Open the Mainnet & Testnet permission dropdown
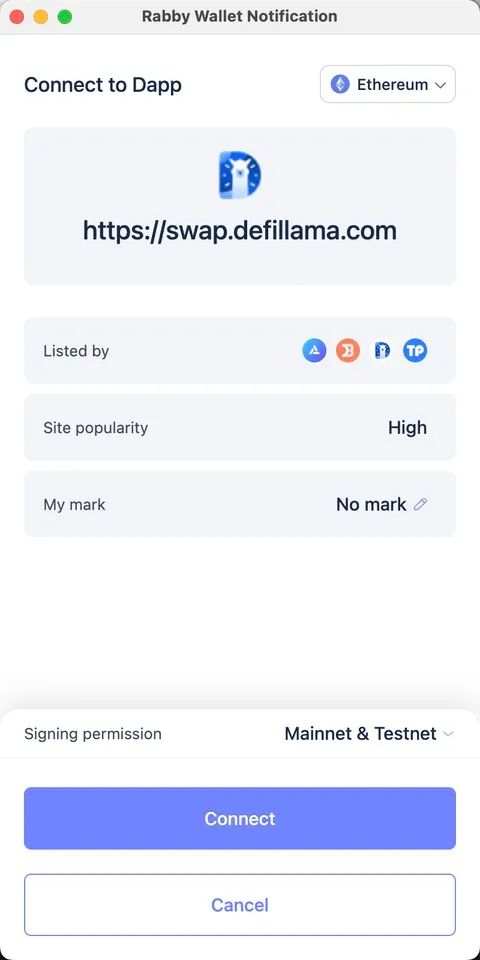The width and height of the screenshot is (480, 960). point(369,733)
